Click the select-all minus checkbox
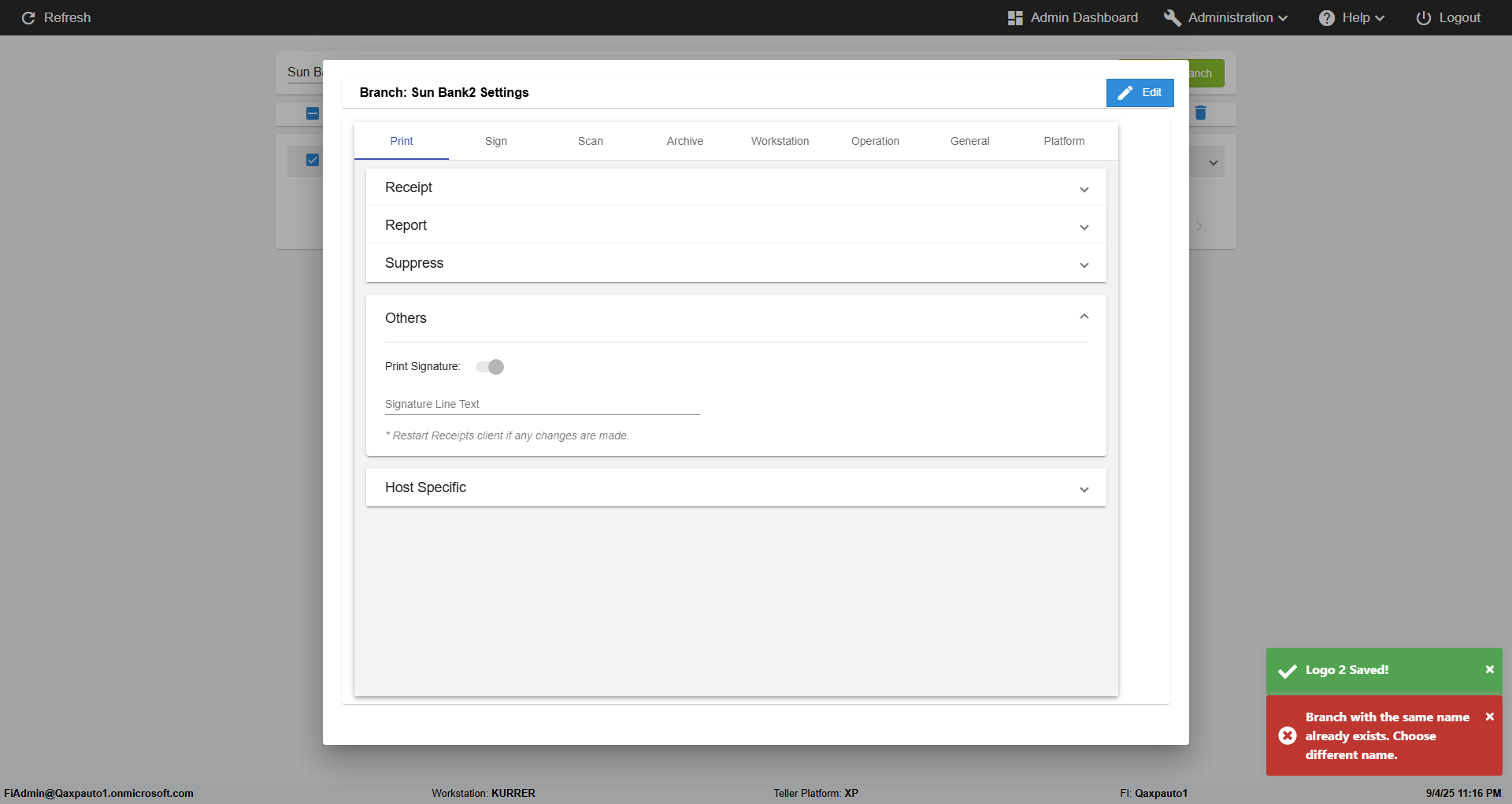This screenshot has width=1512, height=804. pyautogui.click(x=313, y=113)
